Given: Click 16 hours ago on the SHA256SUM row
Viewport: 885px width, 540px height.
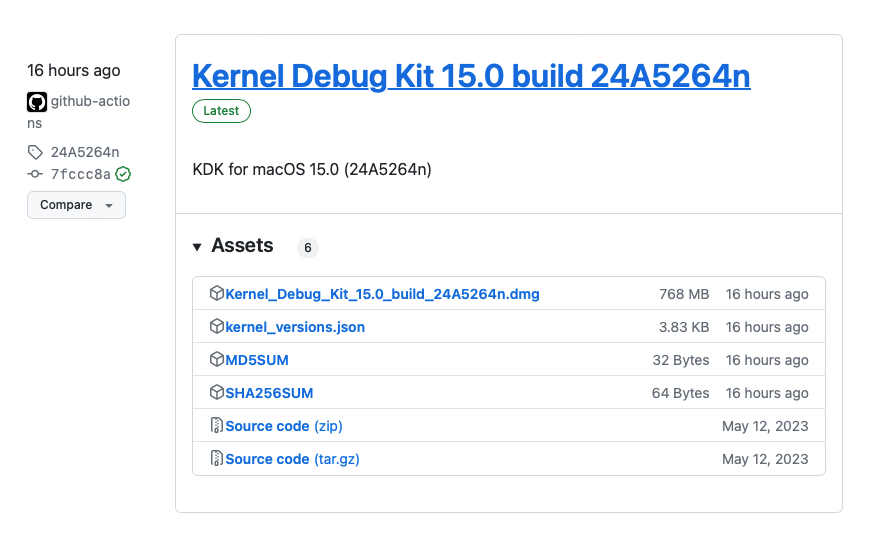Looking at the screenshot, I should [x=767, y=393].
